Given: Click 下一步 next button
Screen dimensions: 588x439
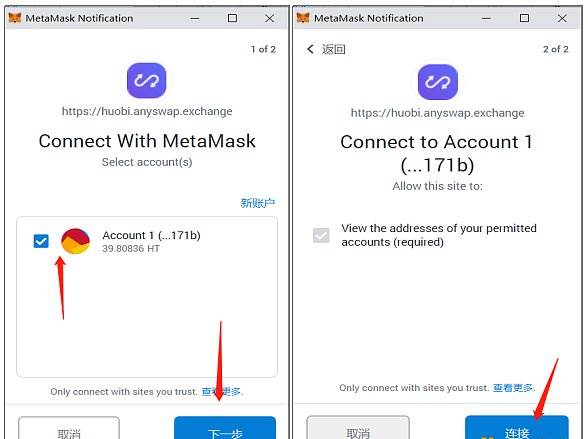Looking at the screenshot, I should click(x=225, y=428).
